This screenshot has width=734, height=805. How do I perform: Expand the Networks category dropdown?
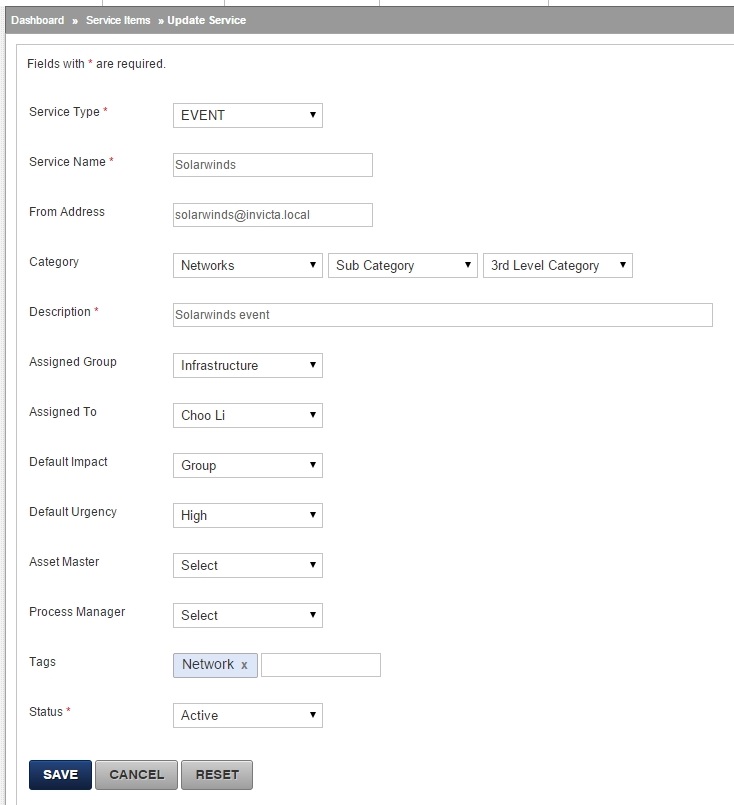pyautogui.click(x=248, y=265)
